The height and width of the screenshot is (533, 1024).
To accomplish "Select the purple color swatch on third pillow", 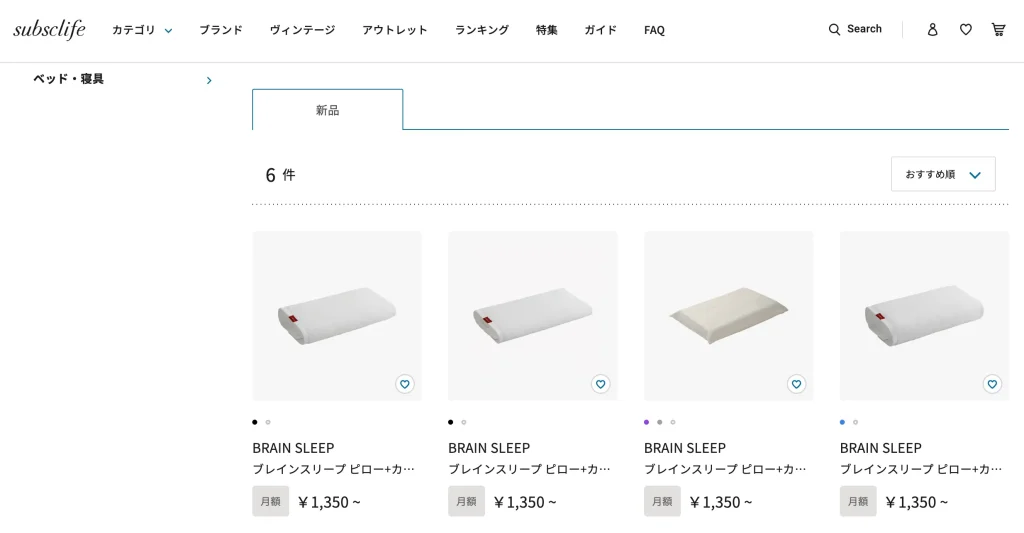I will (x=647, y=422).
